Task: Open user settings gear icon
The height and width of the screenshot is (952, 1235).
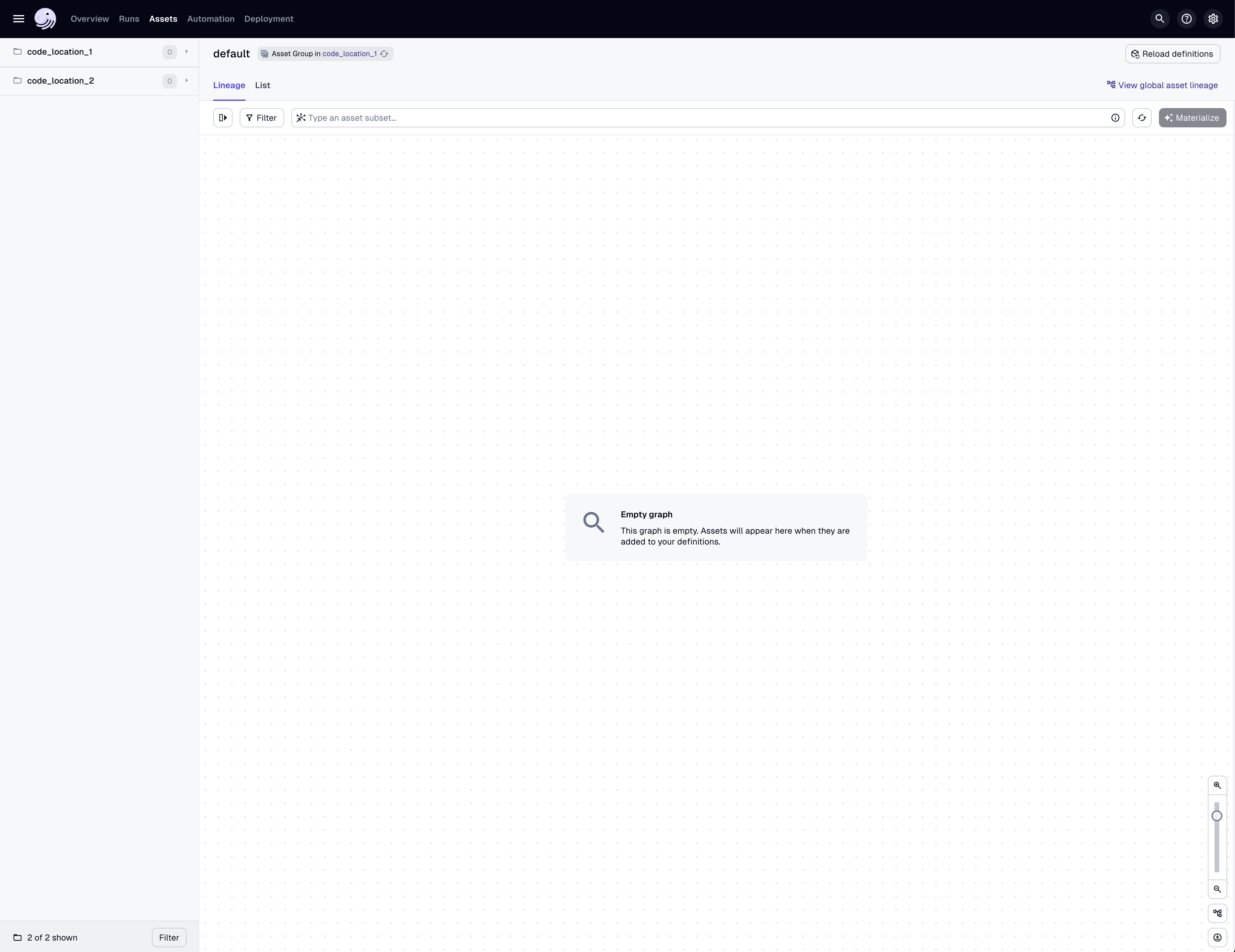Action: coord(1213,19)
